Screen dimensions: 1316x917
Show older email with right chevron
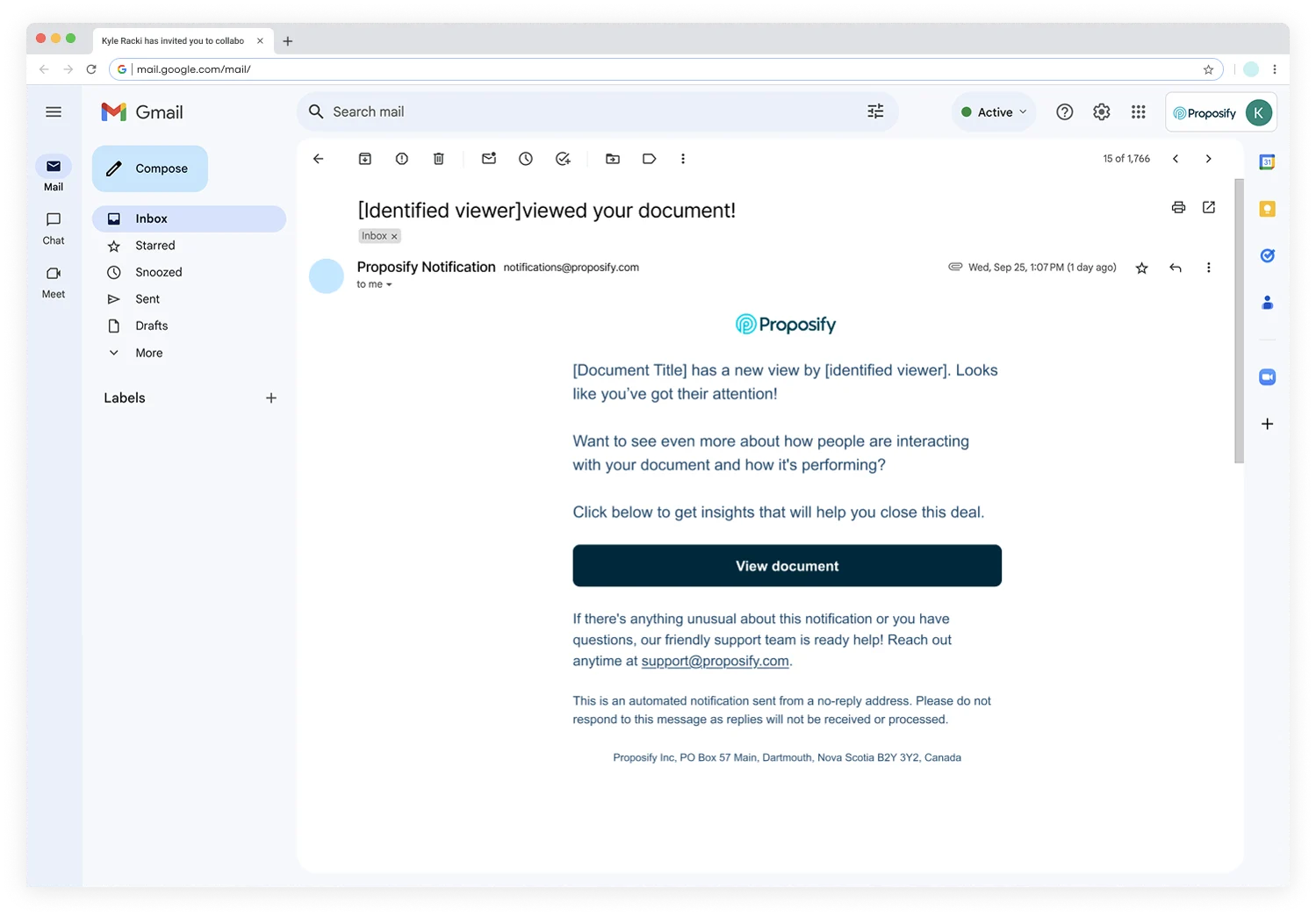[x=1209, y=159]
